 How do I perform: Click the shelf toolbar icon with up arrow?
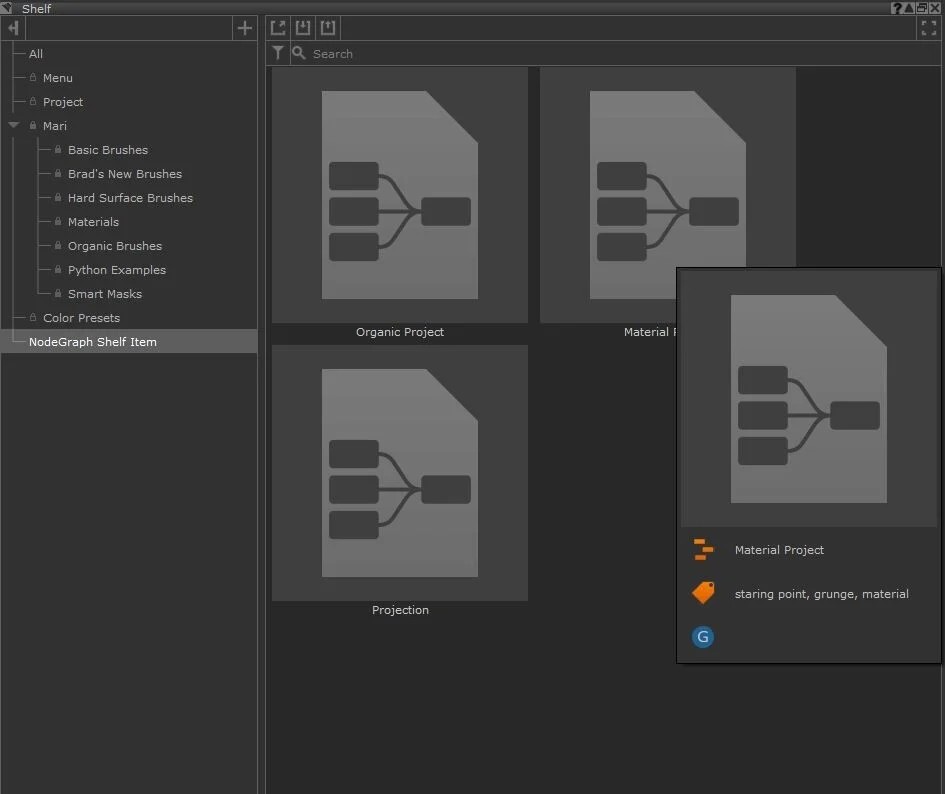pos(327,28)
